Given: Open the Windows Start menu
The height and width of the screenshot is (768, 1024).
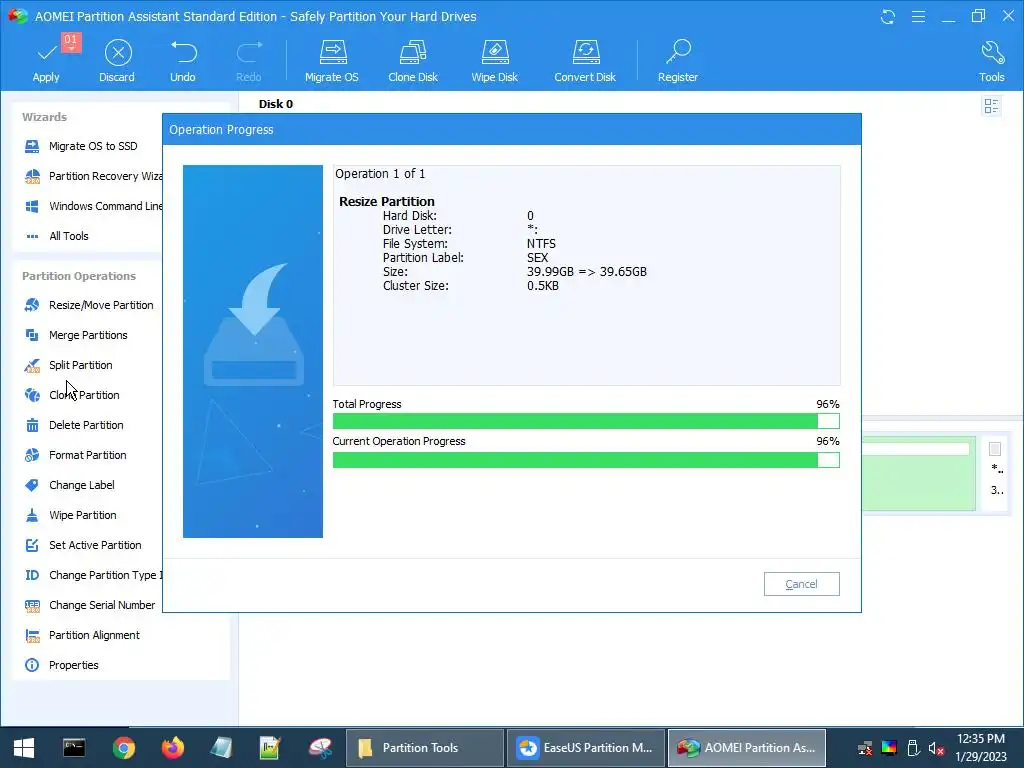Looking at the screenshot, I should tap(24, 748).
